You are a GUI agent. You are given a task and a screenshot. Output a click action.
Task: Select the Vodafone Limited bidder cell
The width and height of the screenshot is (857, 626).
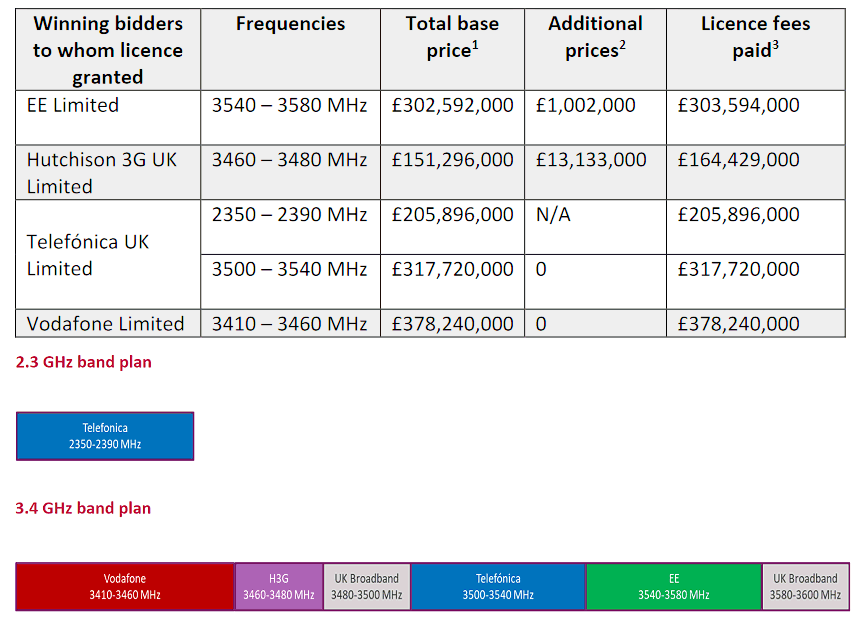[x=105, y=323]
